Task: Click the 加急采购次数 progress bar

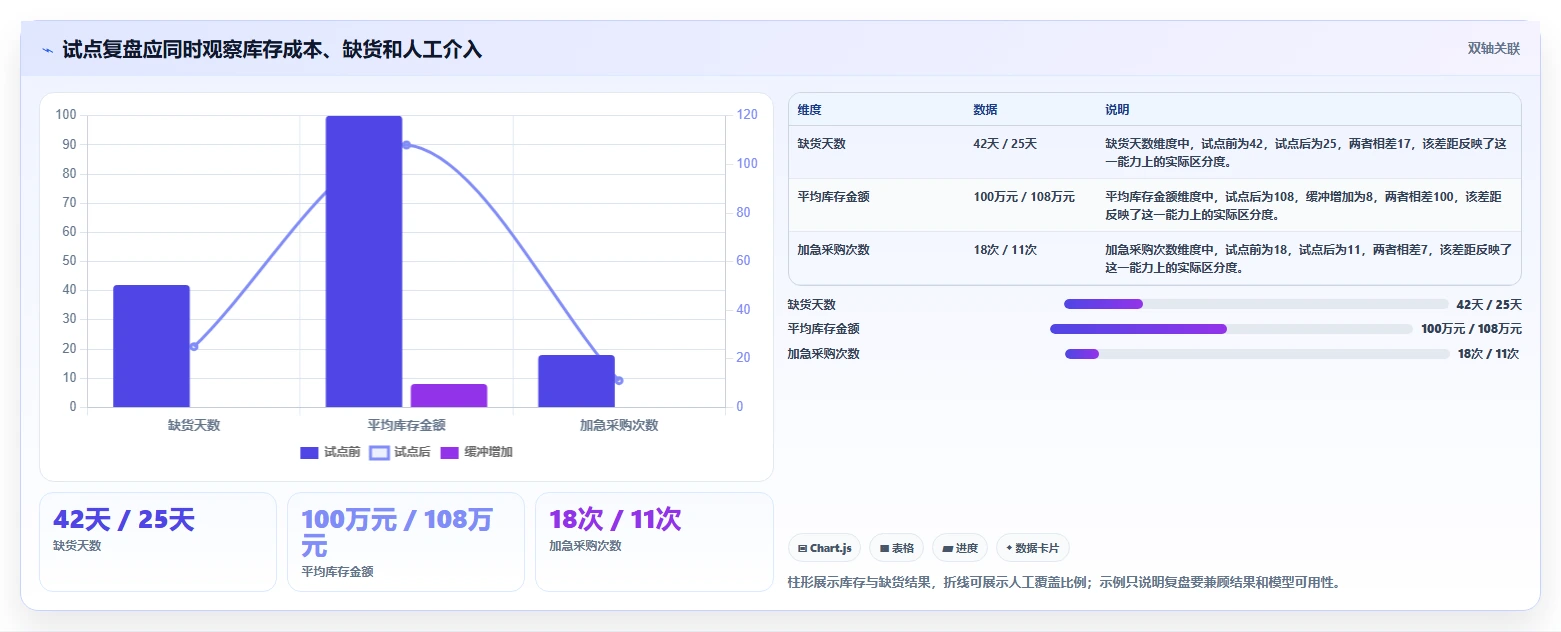Action: [x=1257, y=354]
